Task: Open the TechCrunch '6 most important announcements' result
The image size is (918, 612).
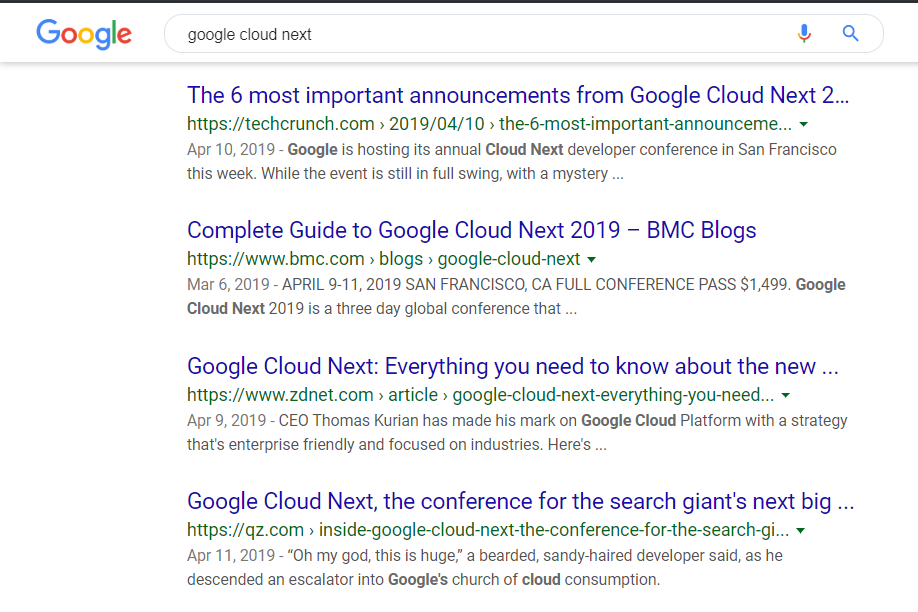Action: (517, 96)
